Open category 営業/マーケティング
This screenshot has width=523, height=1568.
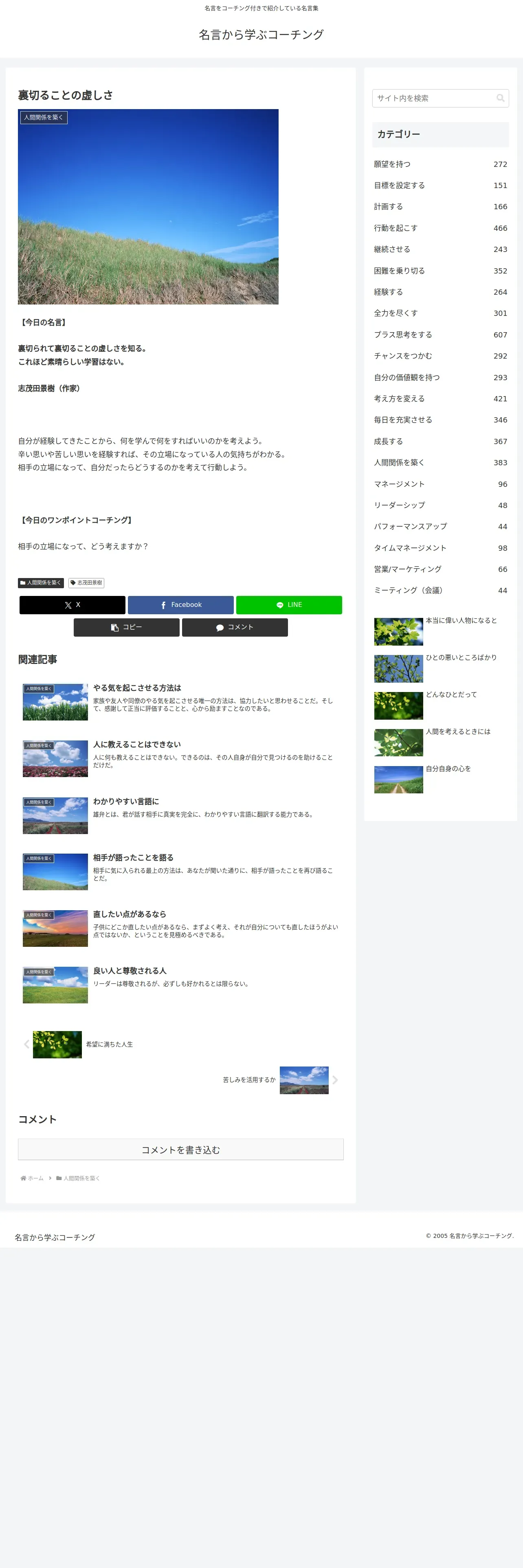(440, 569)
